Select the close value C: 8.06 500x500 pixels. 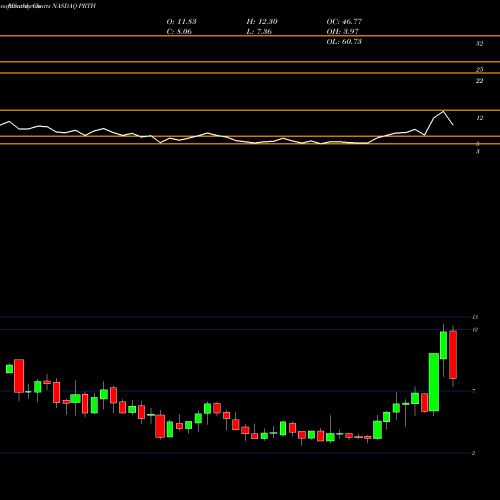click(179, 32)
